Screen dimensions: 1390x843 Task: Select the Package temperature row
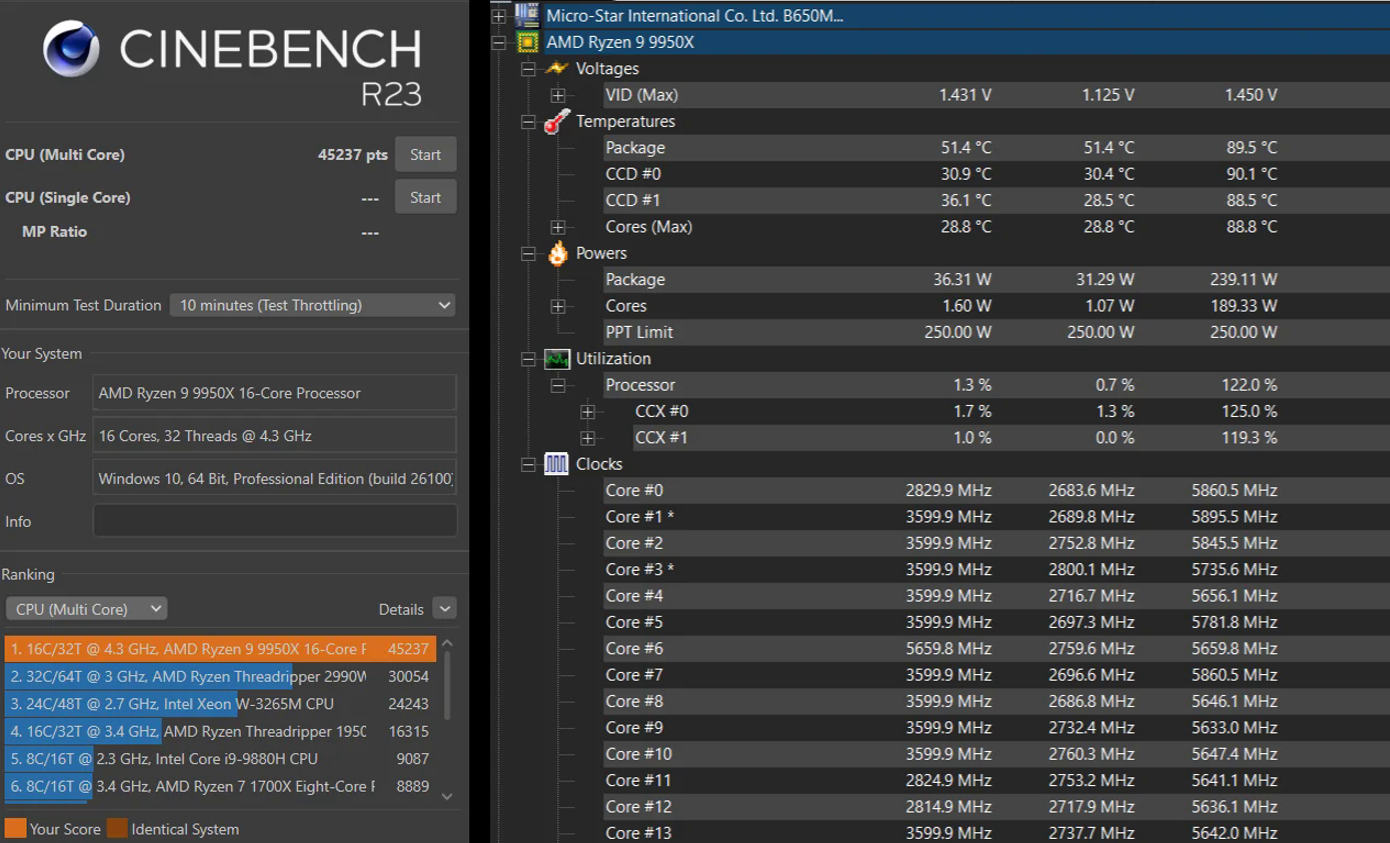click(x=995, y=148)
